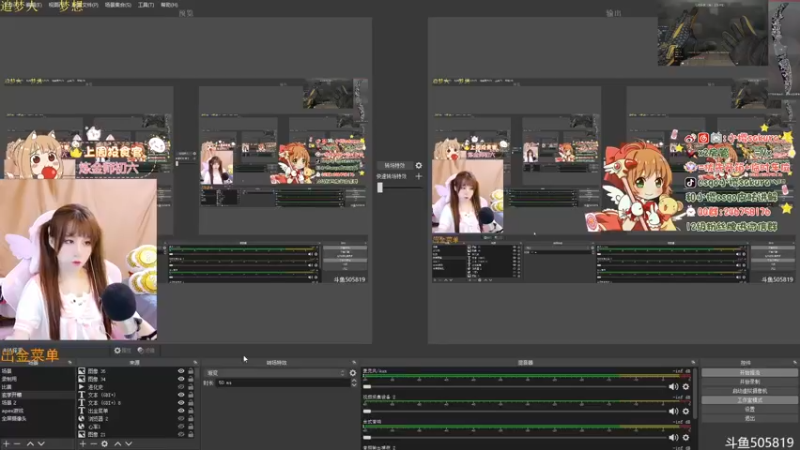800x450 pixels.
Task: Float the sources dock via its corner icon
Action: pyautogui.click(x=195, y=363)
